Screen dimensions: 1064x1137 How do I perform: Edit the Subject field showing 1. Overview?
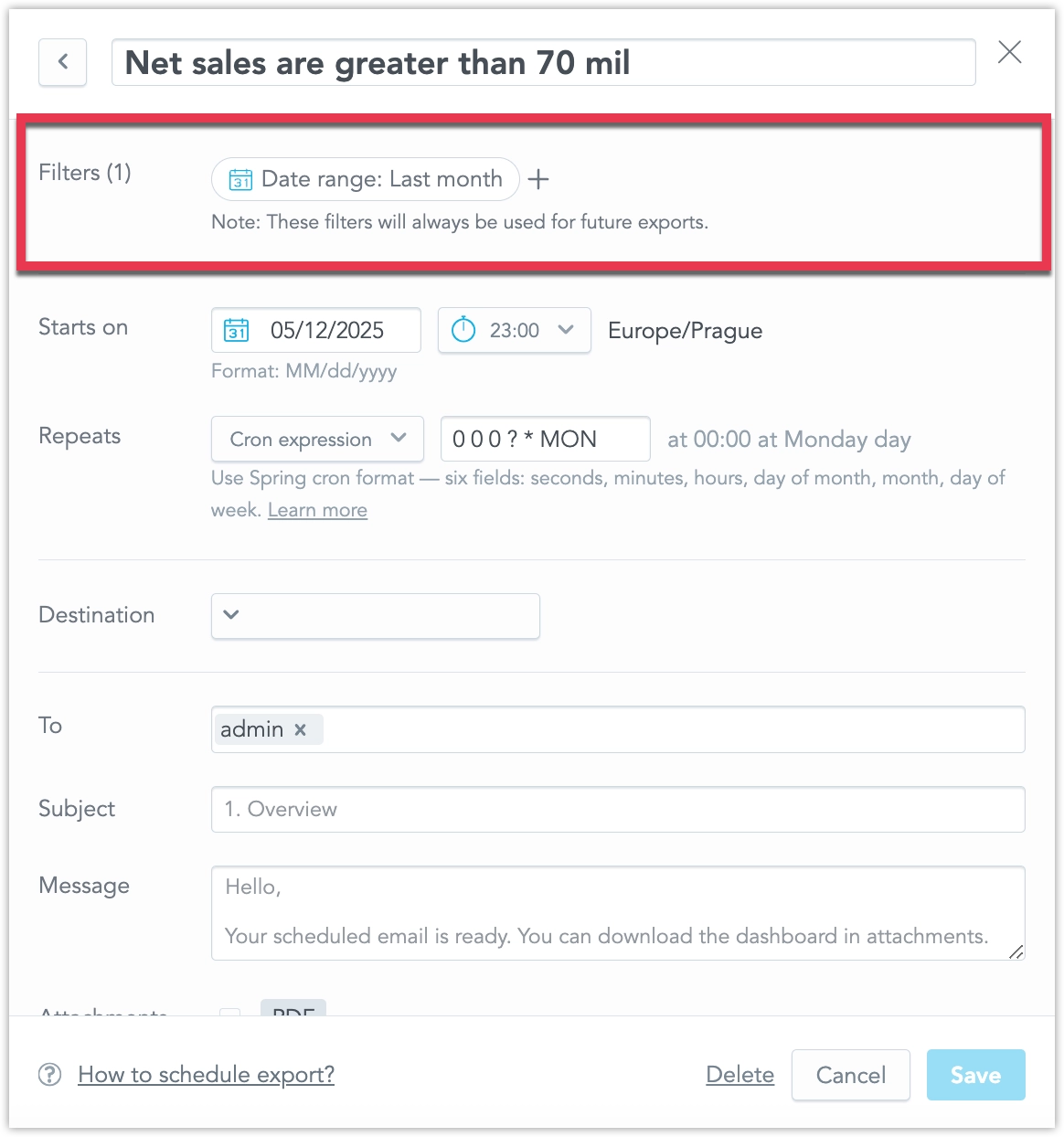(x=618, y=809)
